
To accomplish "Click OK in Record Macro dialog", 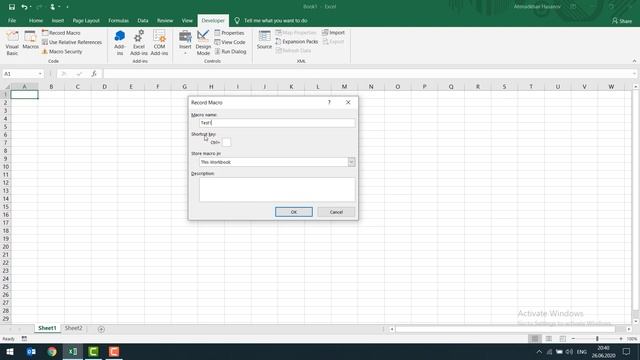I will [293, 212].
